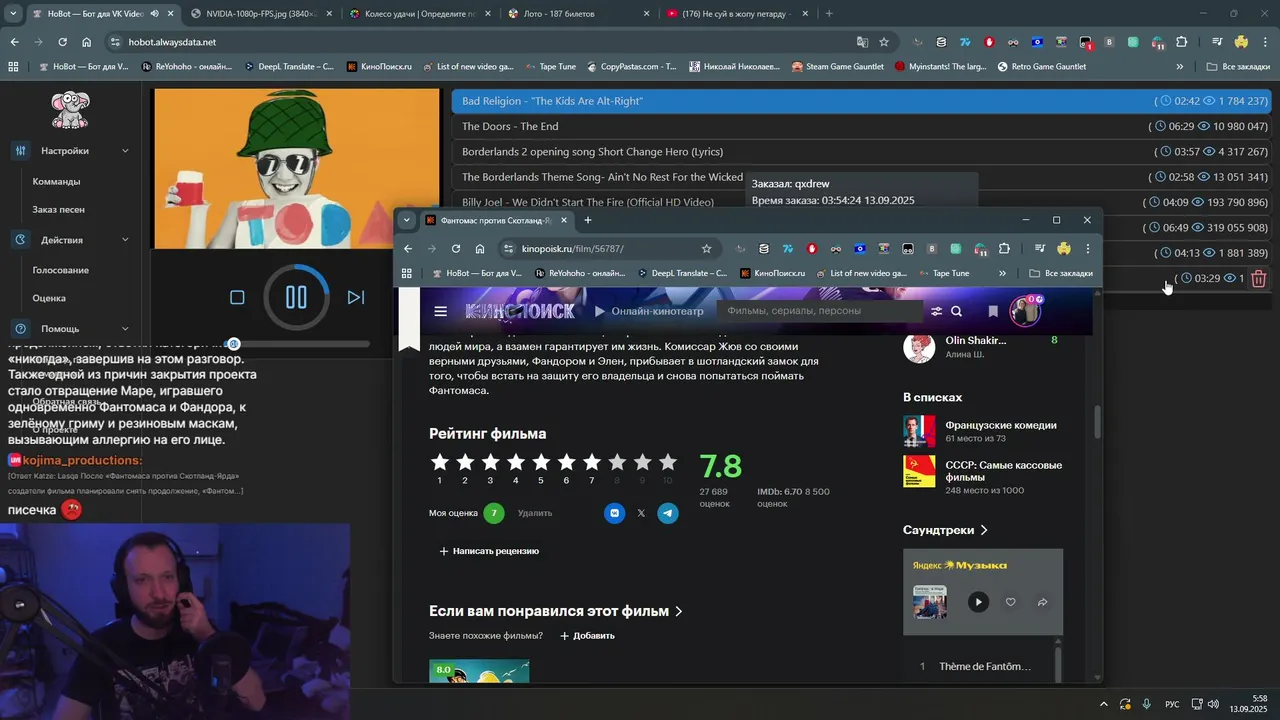1280x720 pixels.
Task: Open the tab search arrow in Kinopoisk window
Action: click(407, 220)
